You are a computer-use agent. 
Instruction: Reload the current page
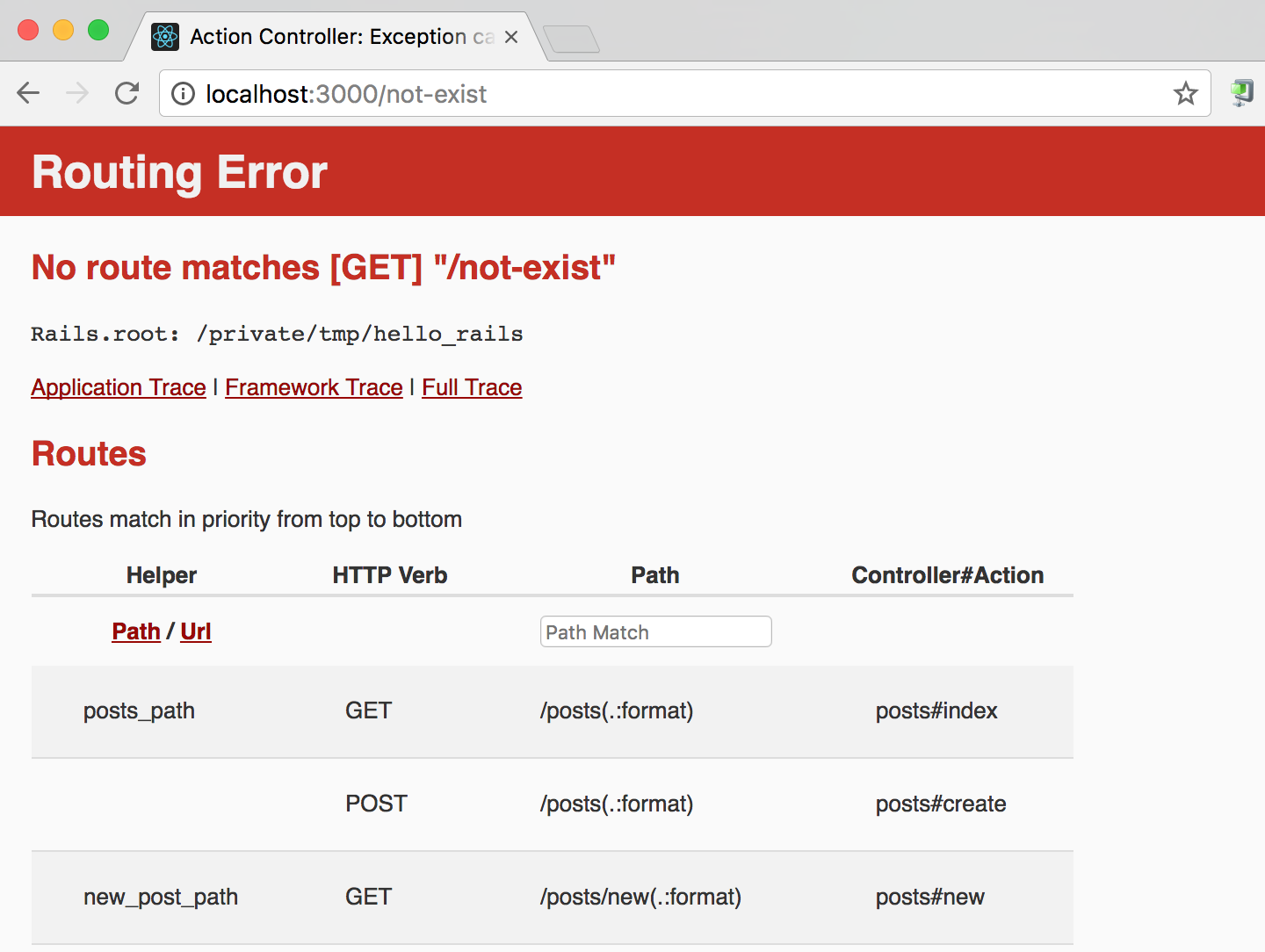tap(127, 93)
